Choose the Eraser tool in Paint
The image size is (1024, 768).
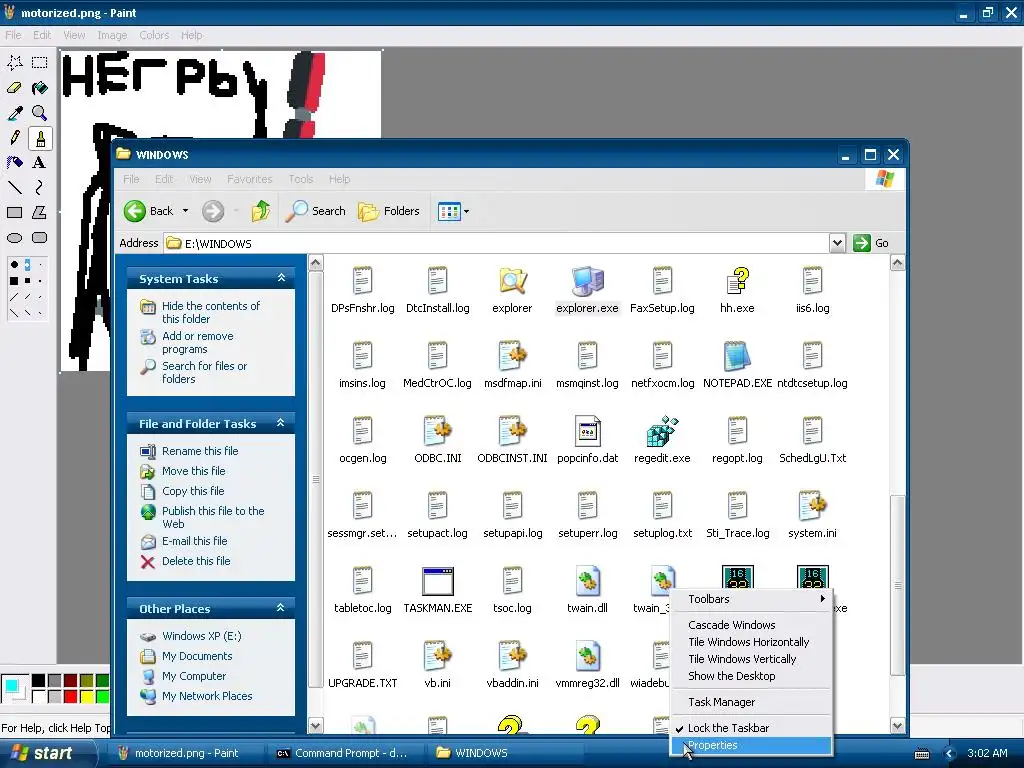[14, 88]
